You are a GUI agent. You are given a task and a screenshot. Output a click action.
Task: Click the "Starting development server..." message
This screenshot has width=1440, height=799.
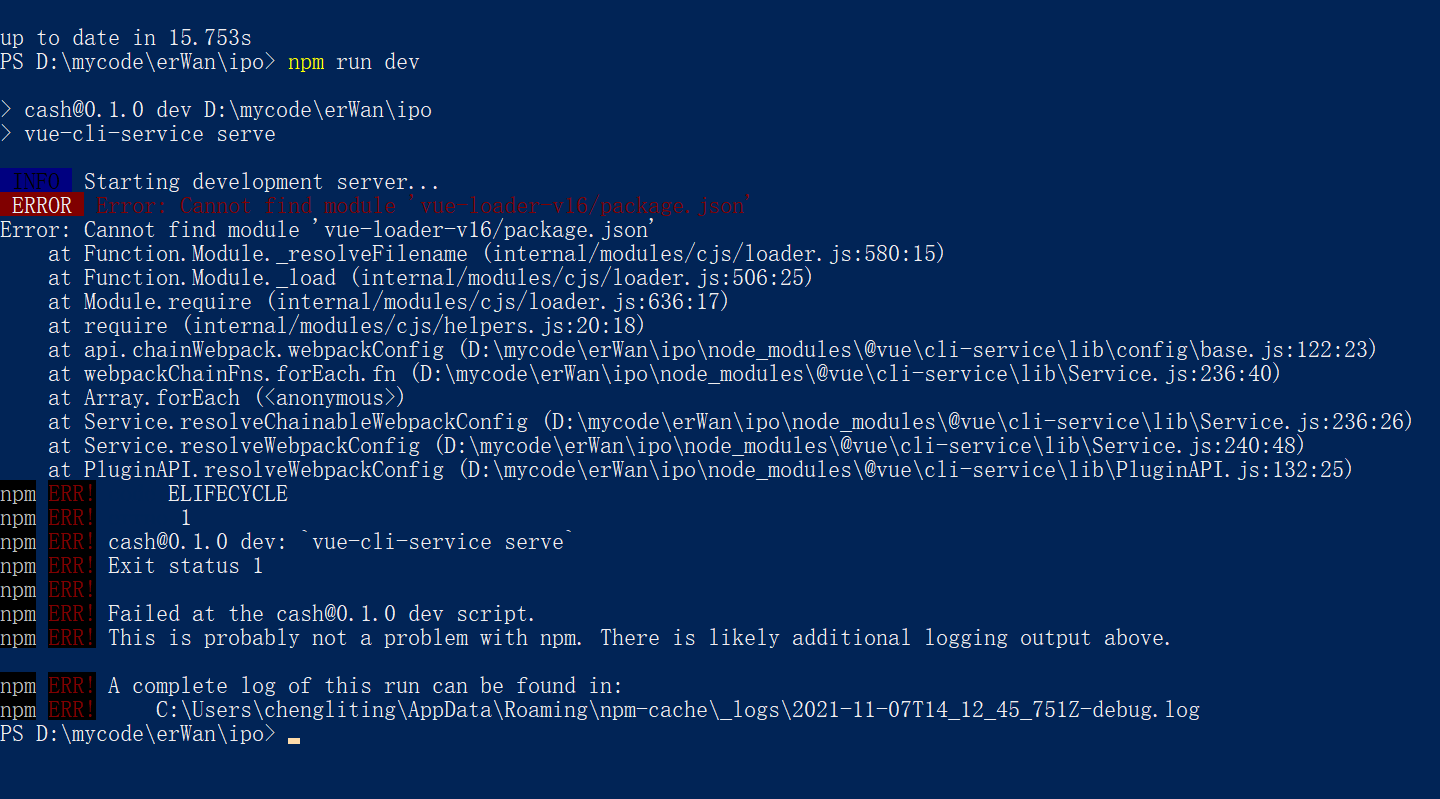point(262,182)
